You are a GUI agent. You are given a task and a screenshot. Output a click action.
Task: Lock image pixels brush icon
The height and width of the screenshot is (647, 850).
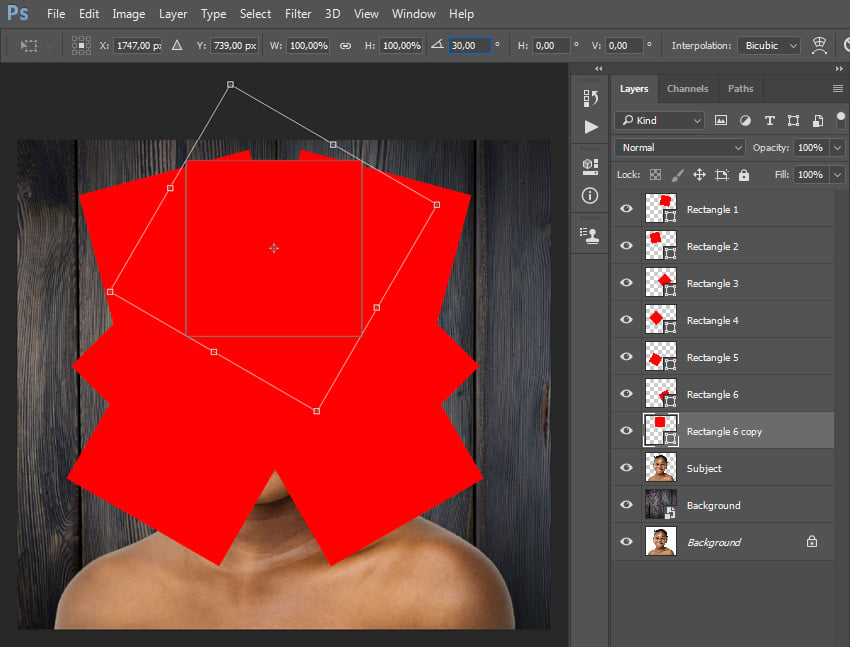(x=678, y=174)
